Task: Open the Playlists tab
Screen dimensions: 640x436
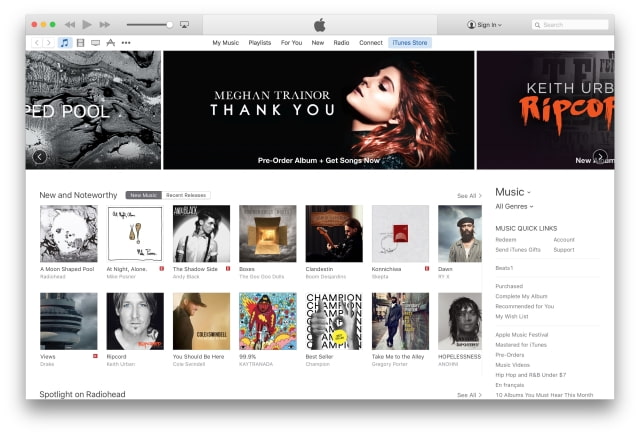Action: 260,42
